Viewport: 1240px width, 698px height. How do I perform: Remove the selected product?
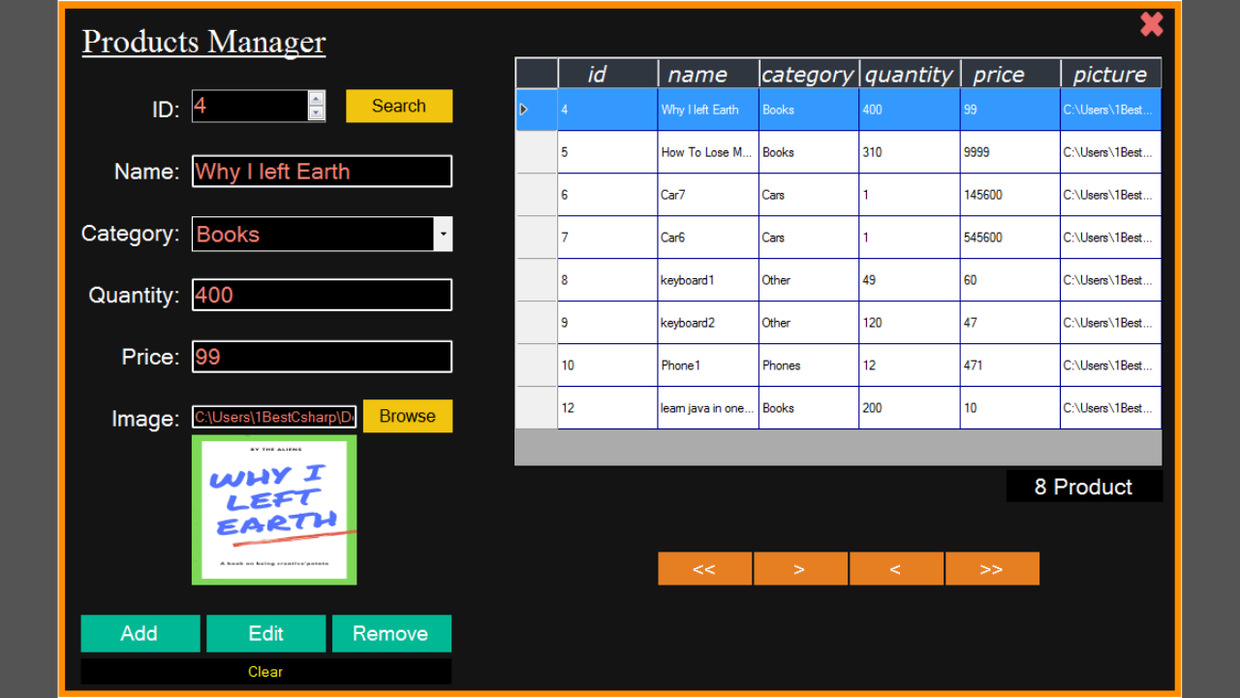point(391,633)
